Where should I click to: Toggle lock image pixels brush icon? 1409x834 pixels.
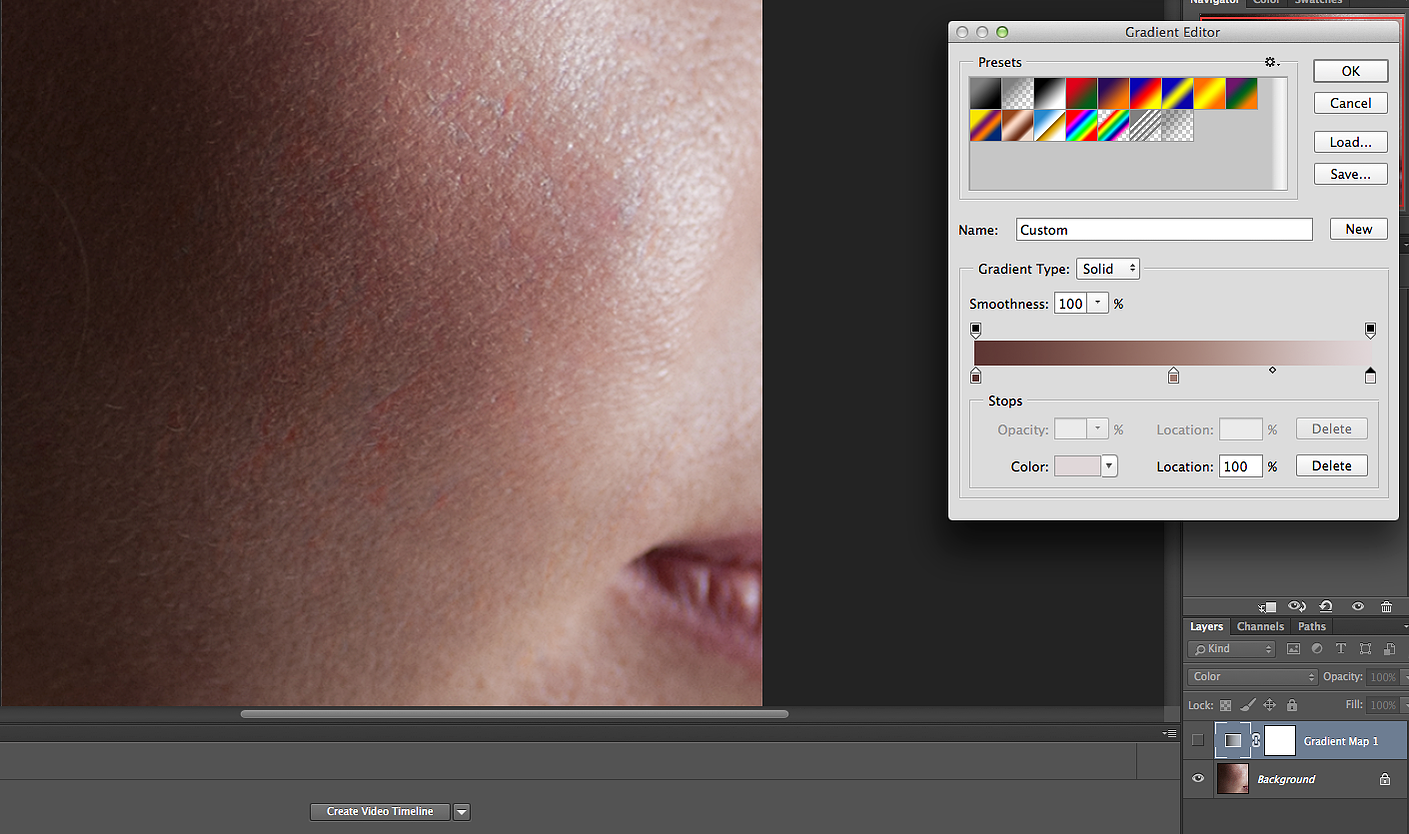point(1248,705)
